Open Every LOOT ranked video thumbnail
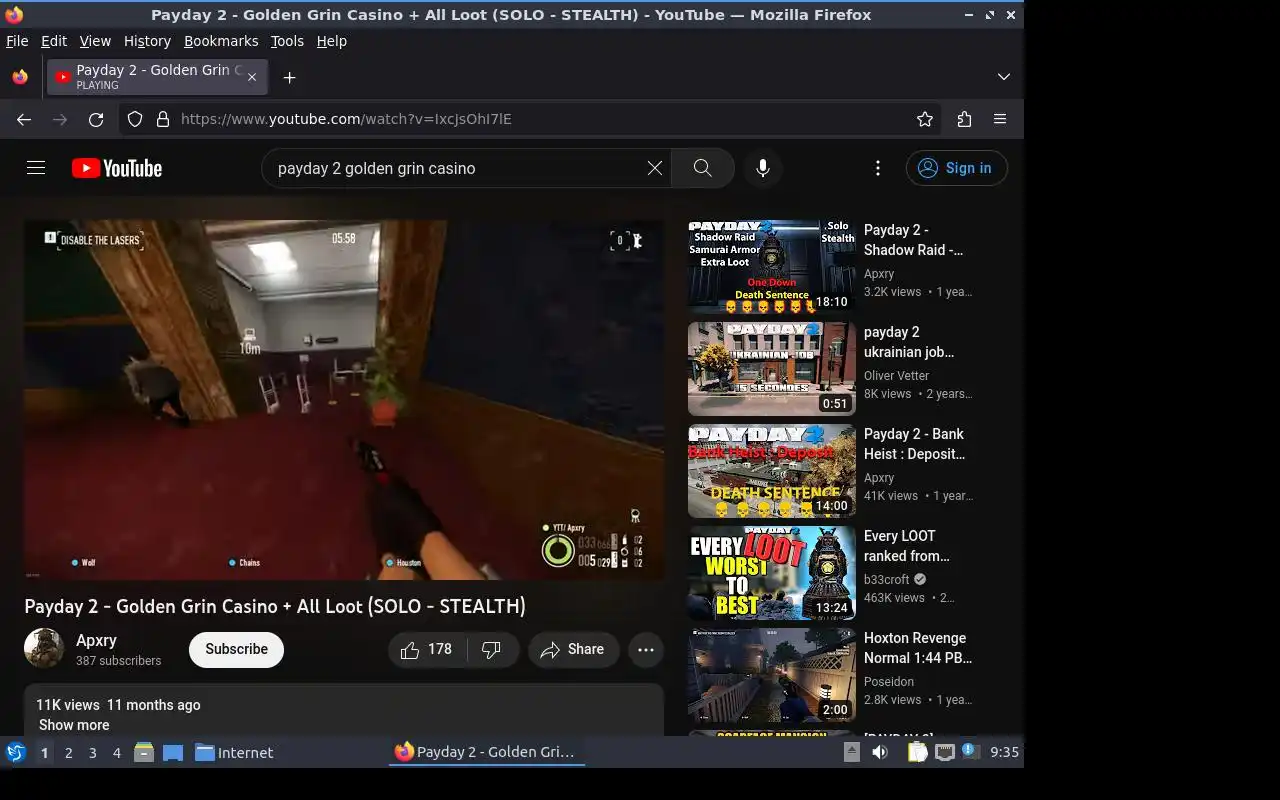 tap(772, 573)
